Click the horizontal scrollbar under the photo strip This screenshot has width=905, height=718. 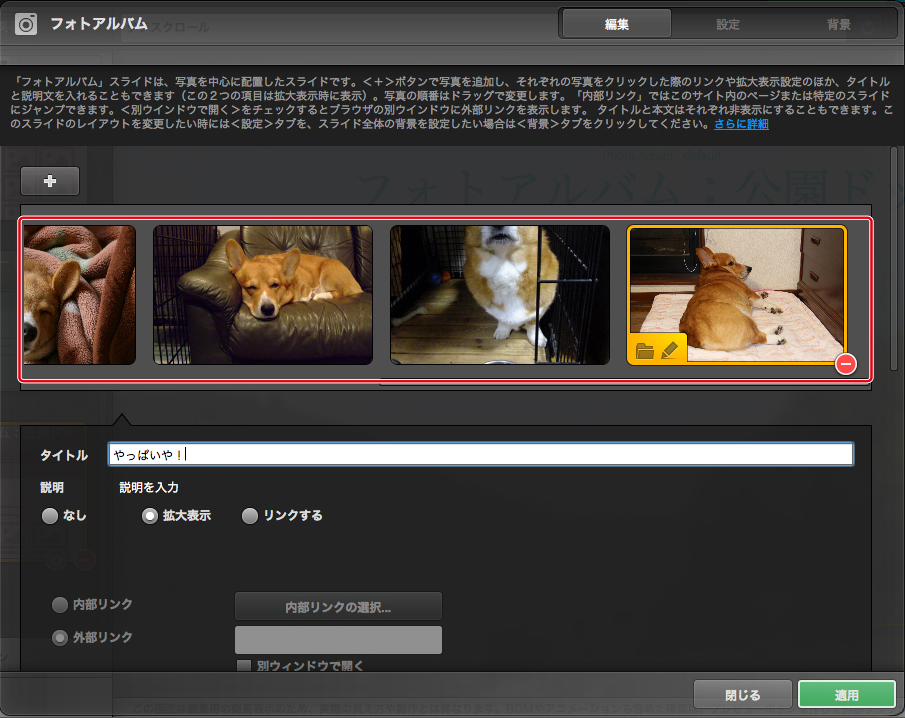tap(625, 382)
